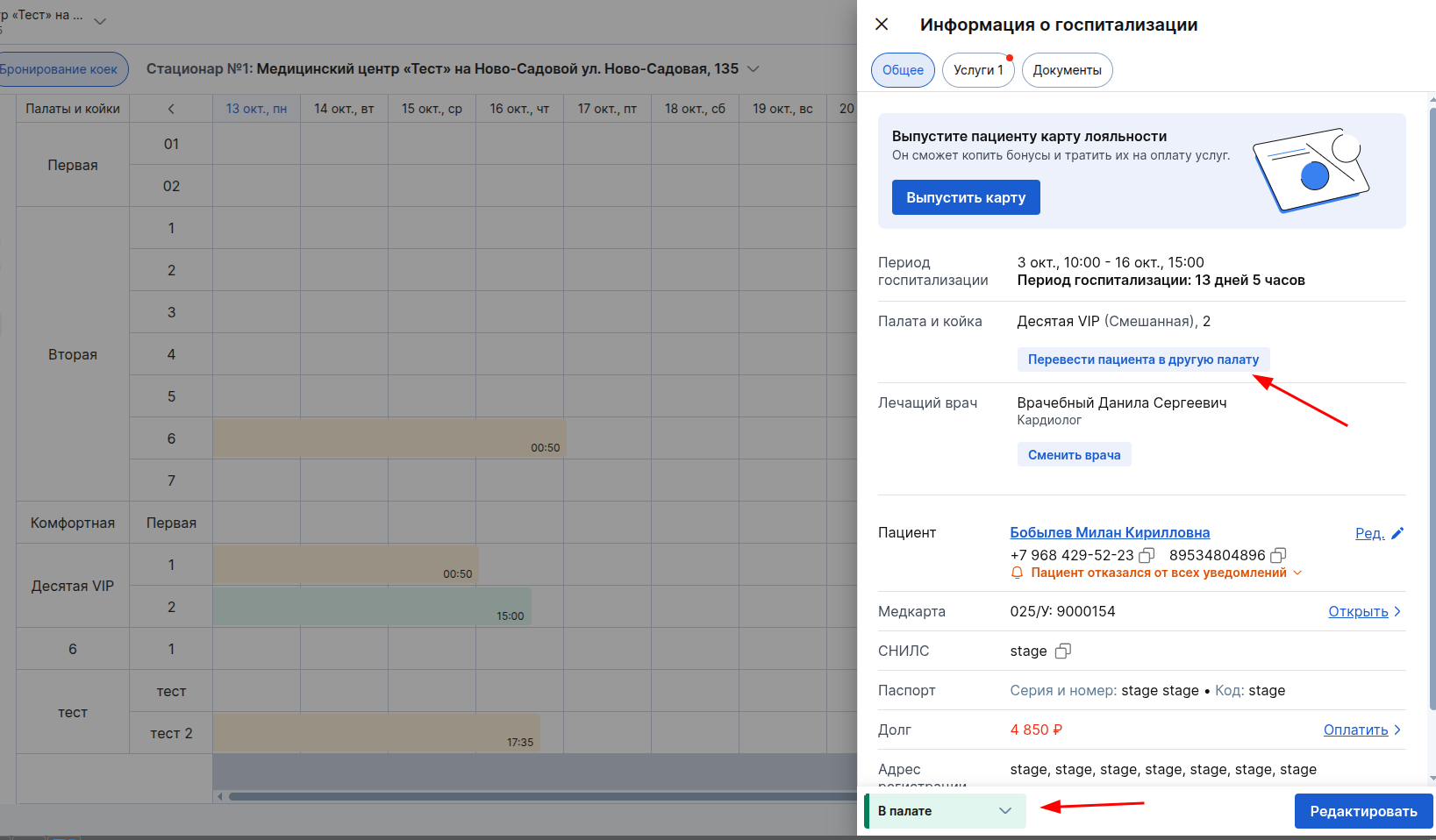
Task: Expand the declined notifications details
Action: pos(1297,573)
